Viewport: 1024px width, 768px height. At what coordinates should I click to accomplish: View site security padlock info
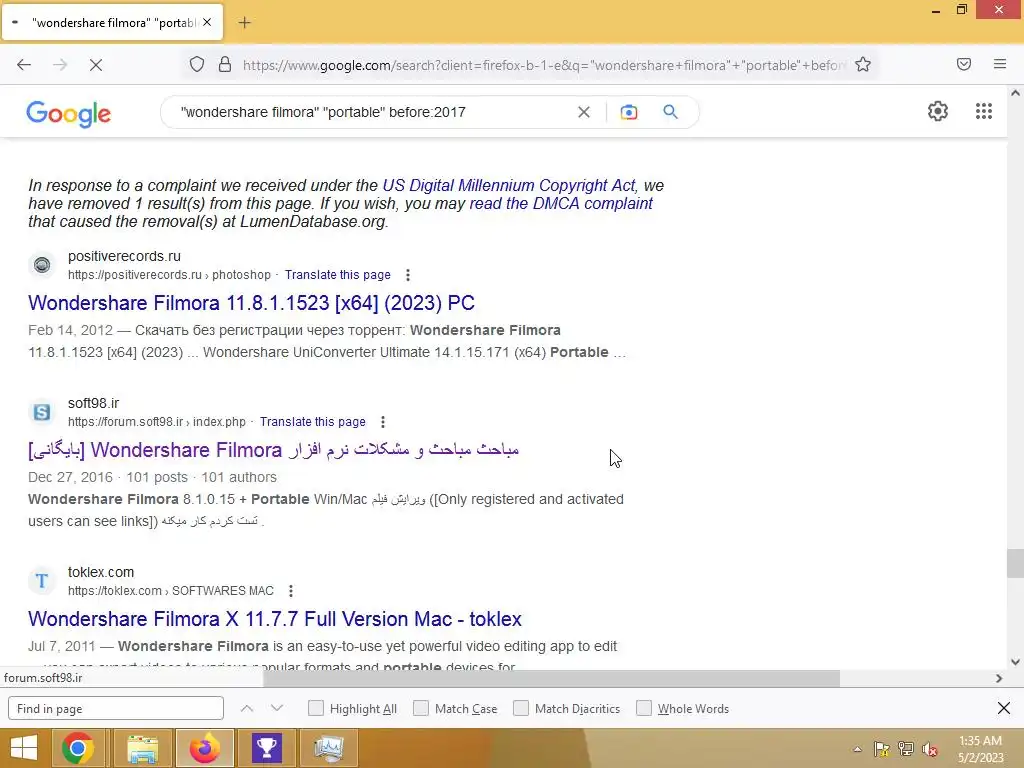[225, 65]
